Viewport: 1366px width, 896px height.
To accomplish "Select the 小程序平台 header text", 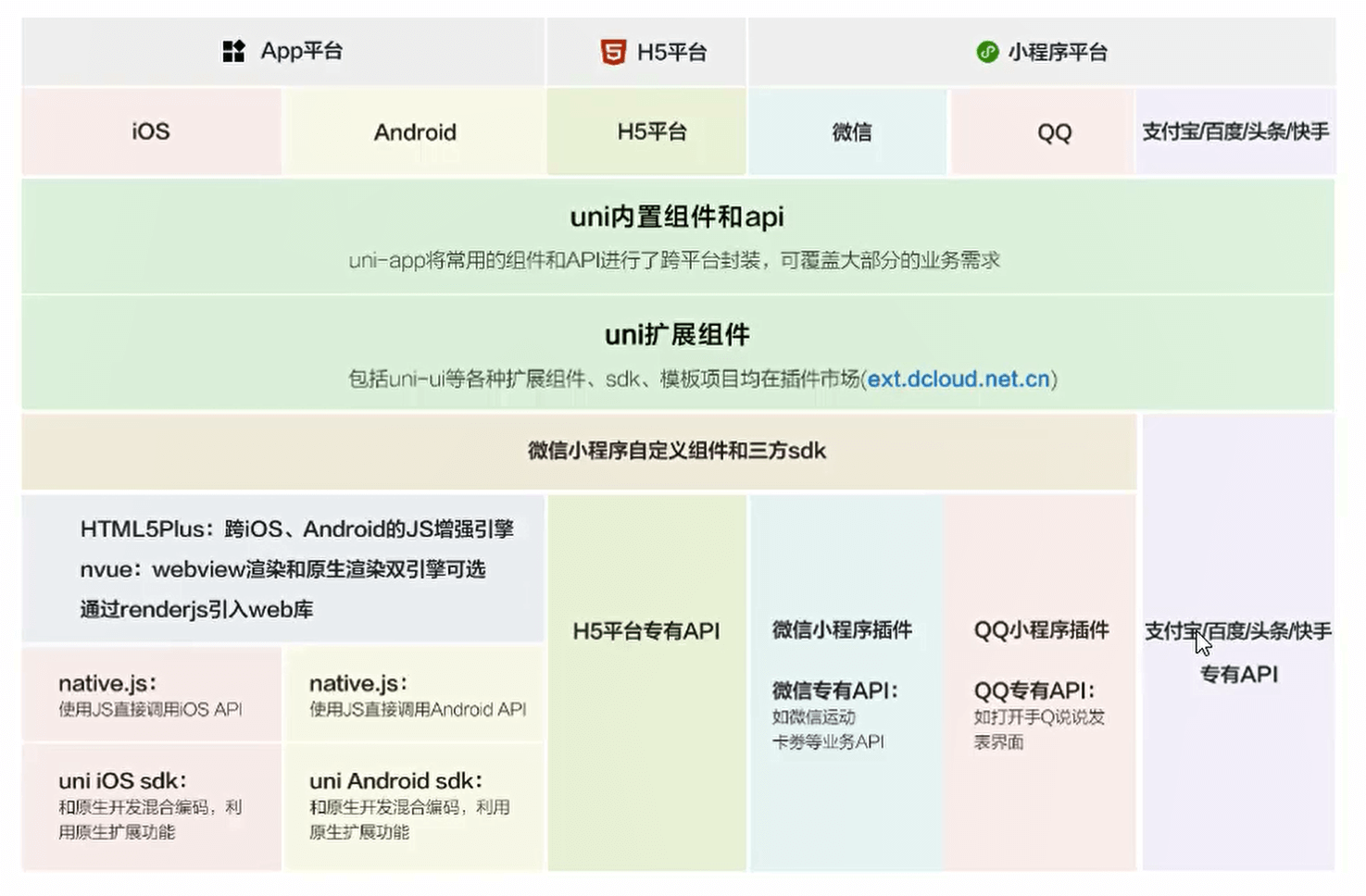I will [x=1058, y=52].
